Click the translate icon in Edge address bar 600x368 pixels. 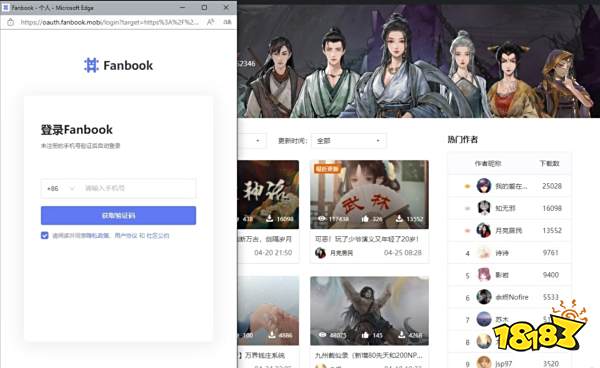[x=227, y=22]
